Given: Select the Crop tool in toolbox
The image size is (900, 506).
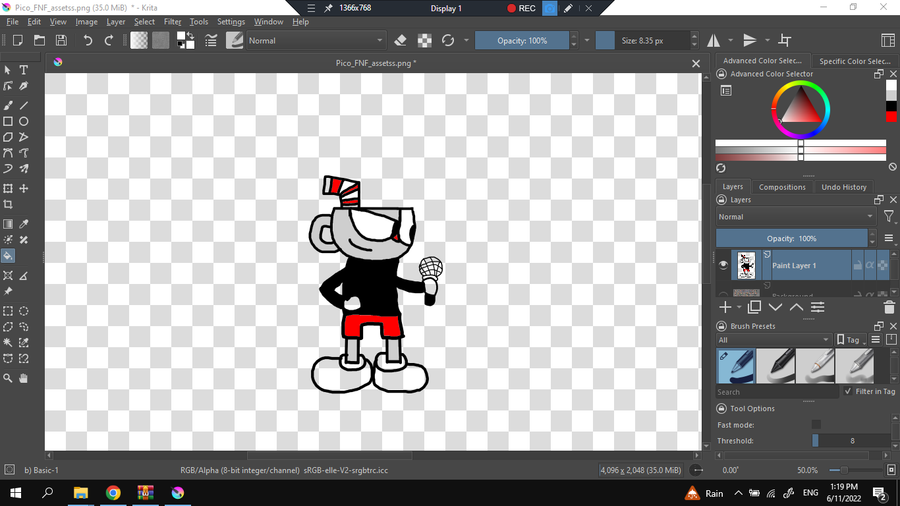Looking at the screenshot, I should pos(8,205).
